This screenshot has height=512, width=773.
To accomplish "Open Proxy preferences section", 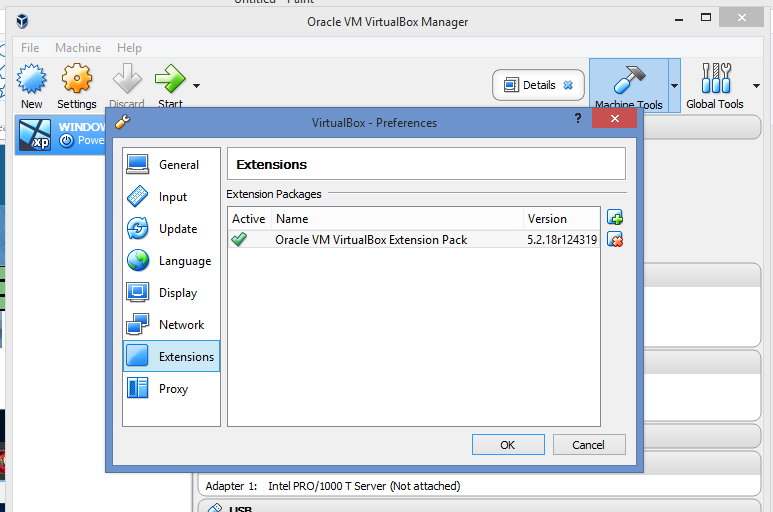I will coord(171,388).
